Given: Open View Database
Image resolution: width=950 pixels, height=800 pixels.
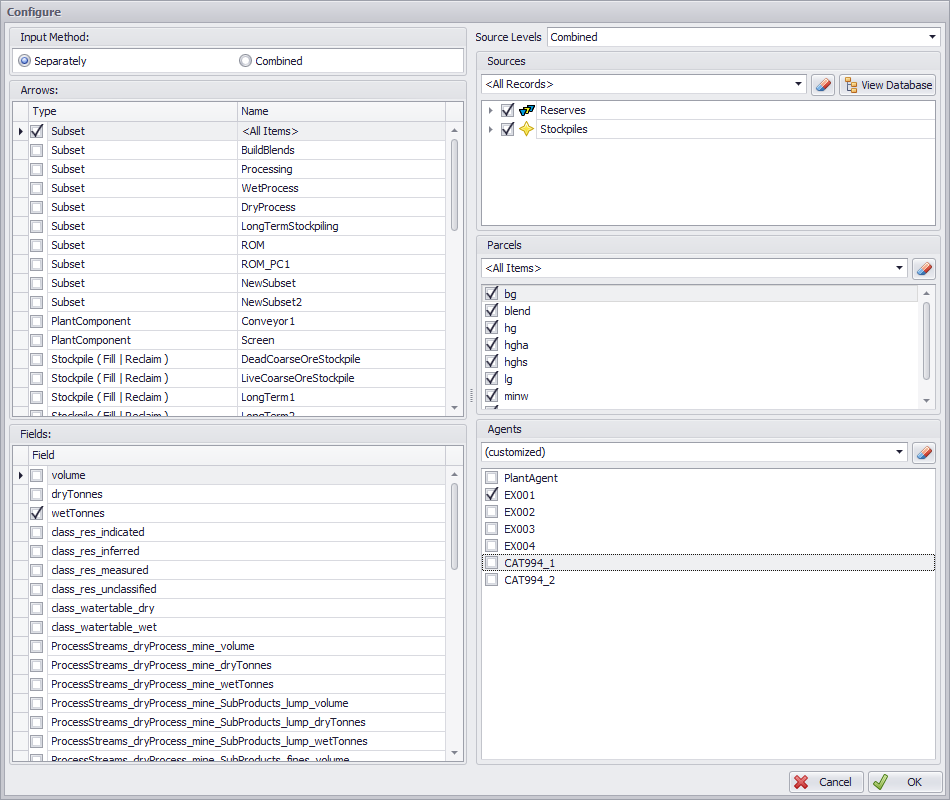Looking at the screenshot, I should (x=887, y=85).
